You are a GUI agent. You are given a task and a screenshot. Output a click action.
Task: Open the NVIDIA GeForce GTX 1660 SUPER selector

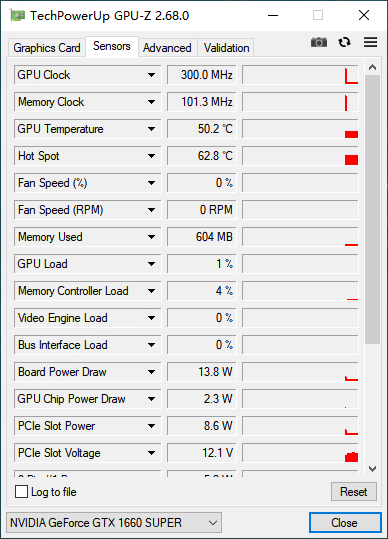click(x=114, y=523)
